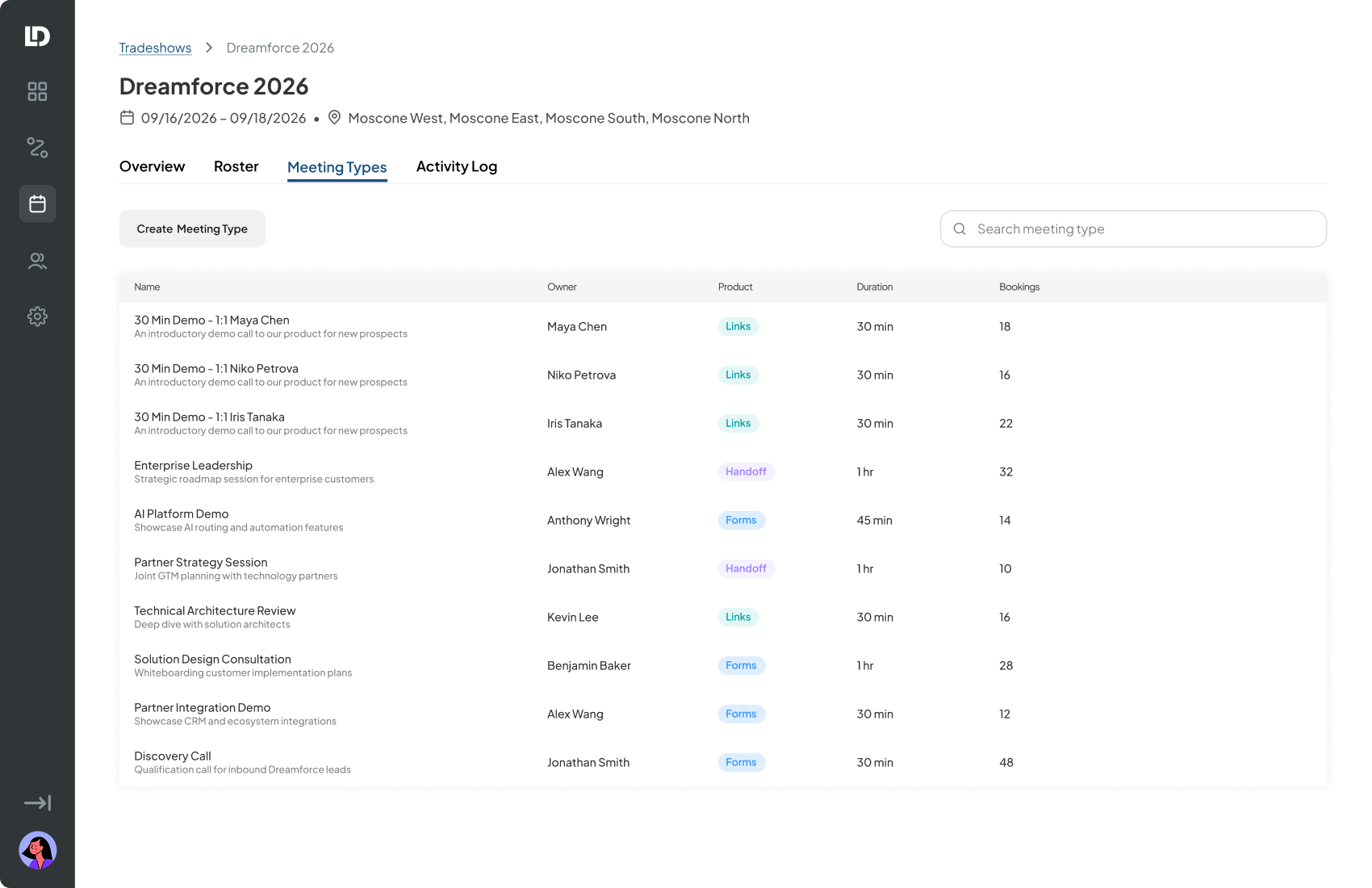The width and height of the screenshot is (1372, 888).
Task: Click the Create Meeting Type button
Action: (x=192, y=229)
